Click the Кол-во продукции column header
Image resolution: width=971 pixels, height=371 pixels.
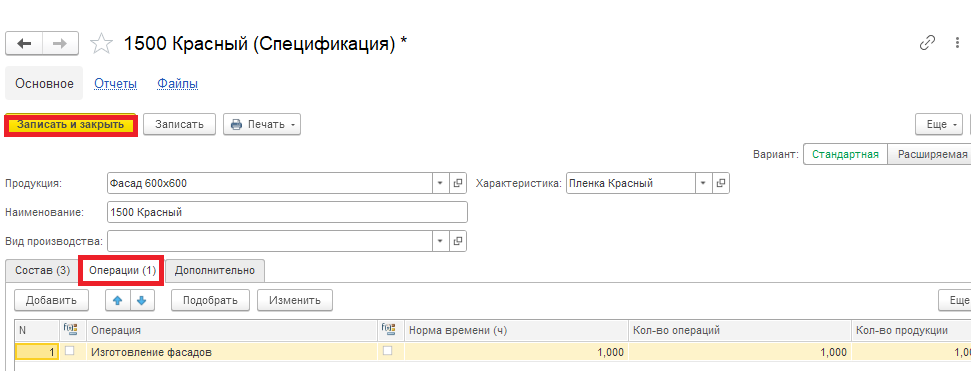click(x=911, y=331)
